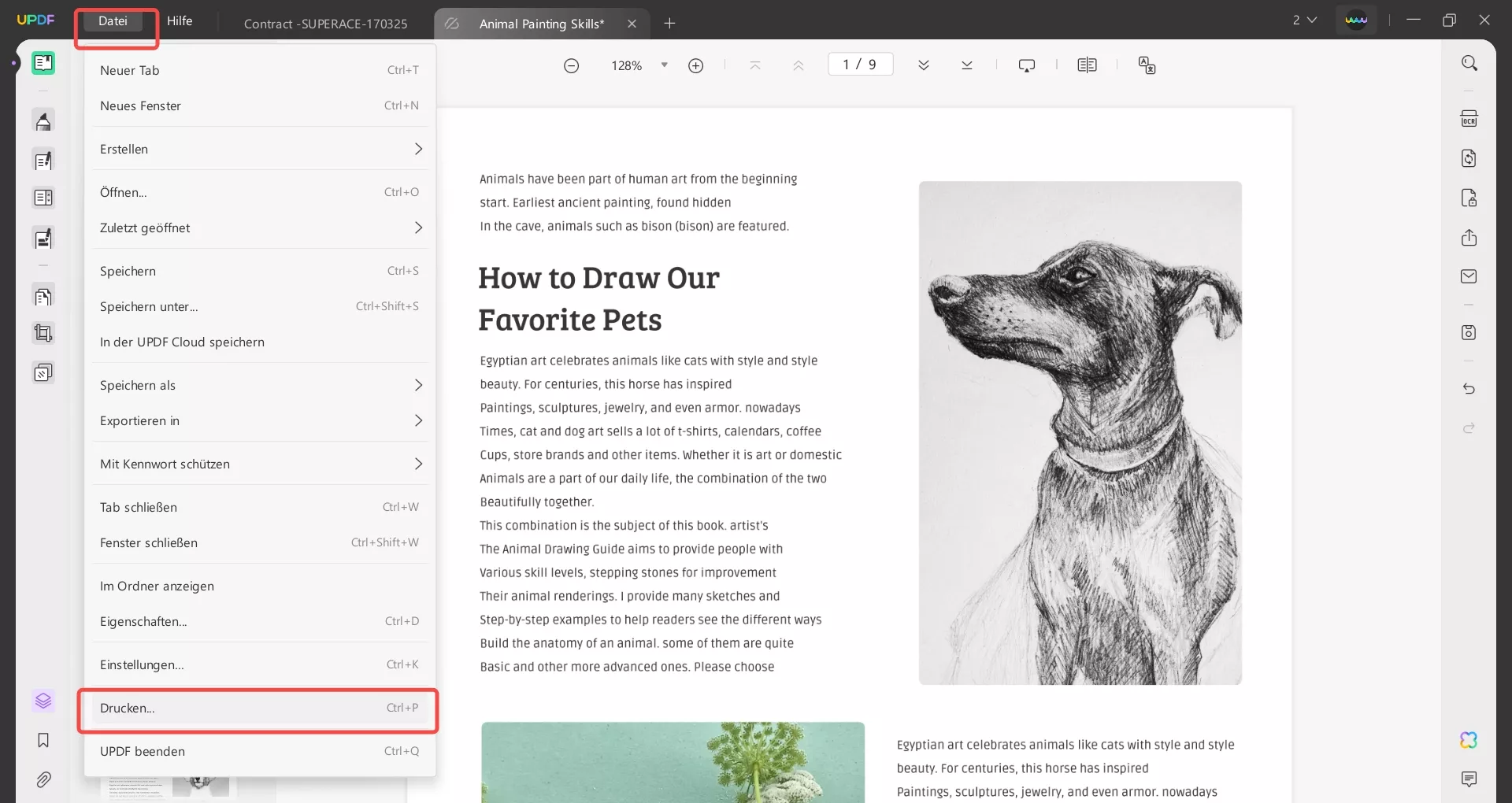Add a new tab with plus button
1512x803 pixels.
tap(669, 24)
